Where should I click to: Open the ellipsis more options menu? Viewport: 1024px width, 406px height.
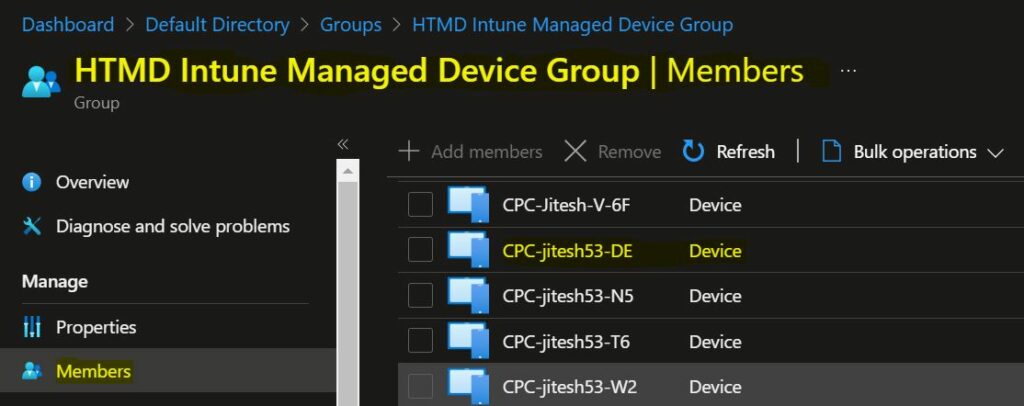(848, 70)
